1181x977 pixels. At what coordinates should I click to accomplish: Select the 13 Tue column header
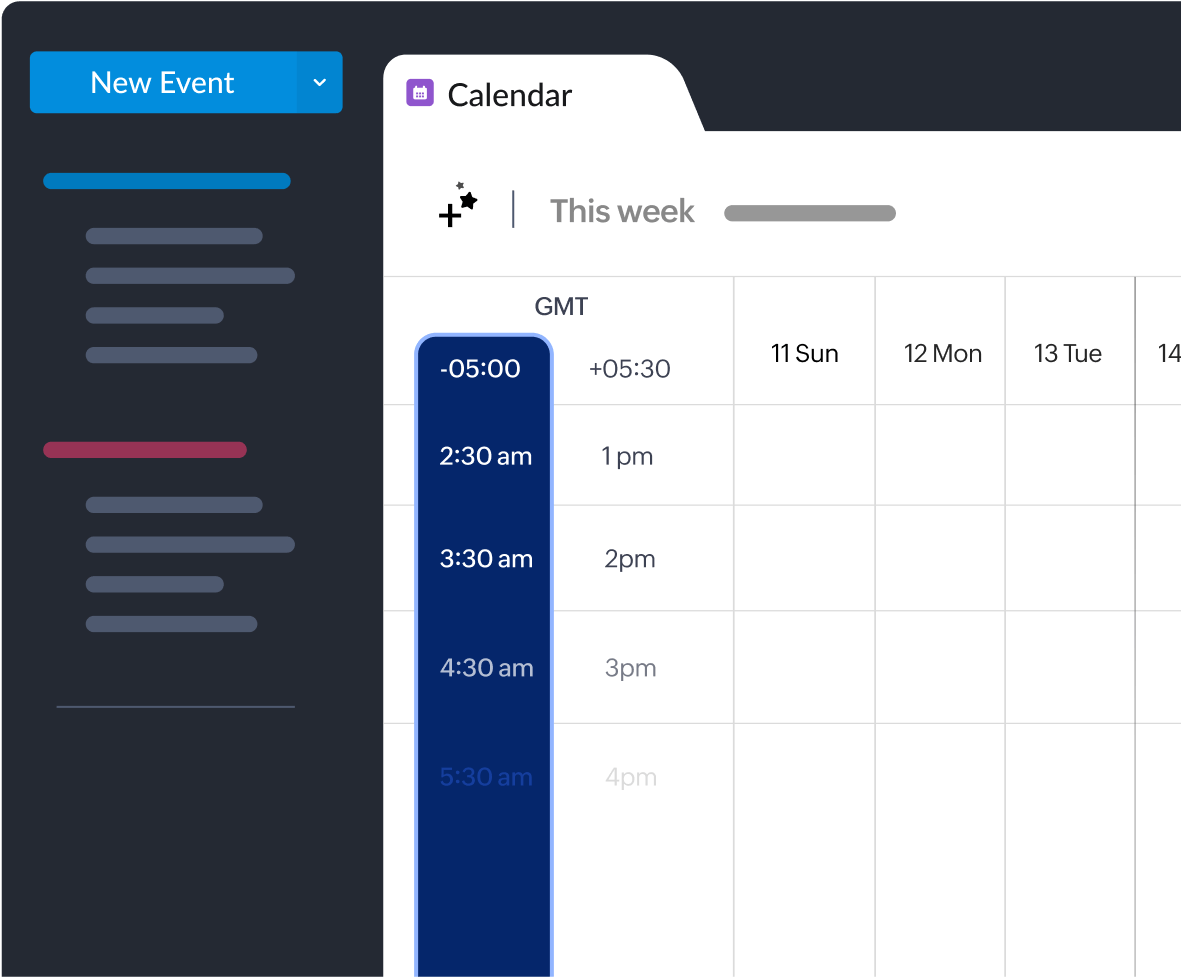1068,353
